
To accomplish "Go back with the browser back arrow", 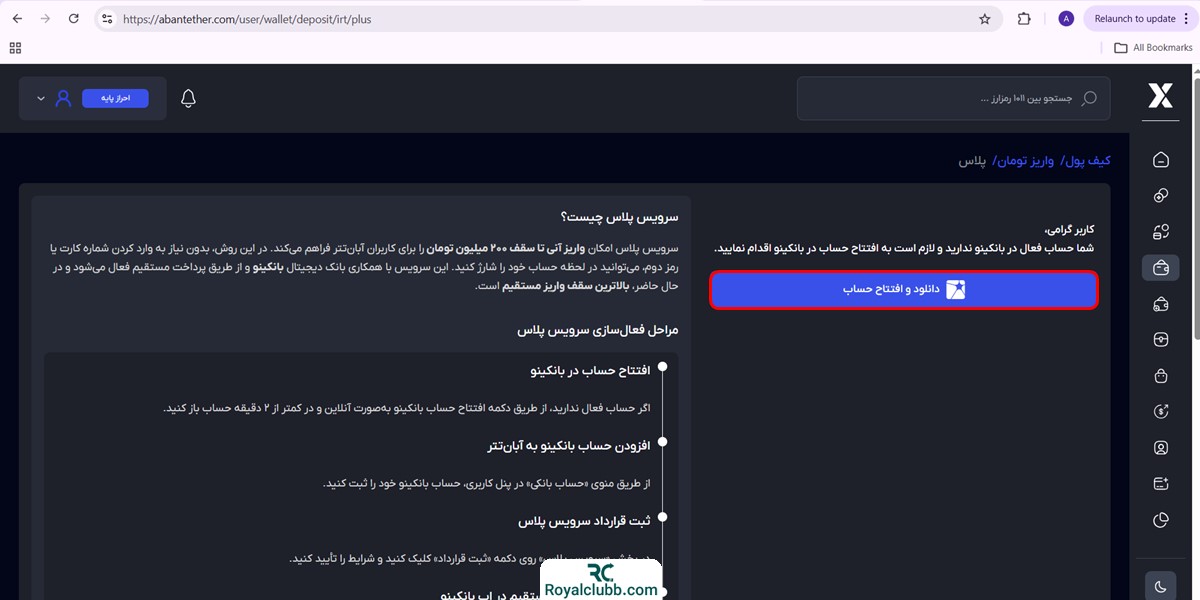I will click(17, 18).
